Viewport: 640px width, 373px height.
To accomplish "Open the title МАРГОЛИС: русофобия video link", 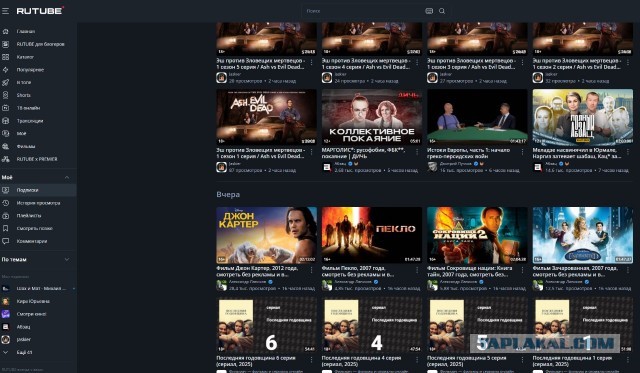I will click(363, 153).
